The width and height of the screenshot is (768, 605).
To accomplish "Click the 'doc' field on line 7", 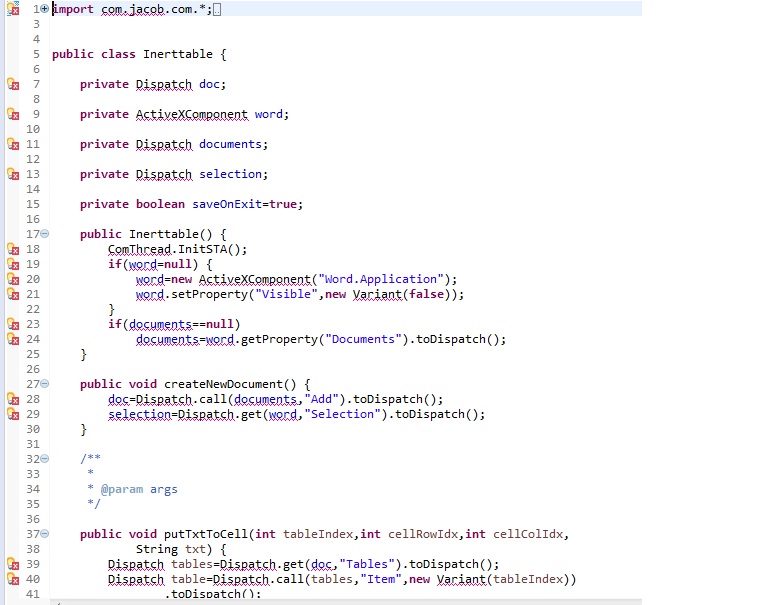I will coord(209,84).
